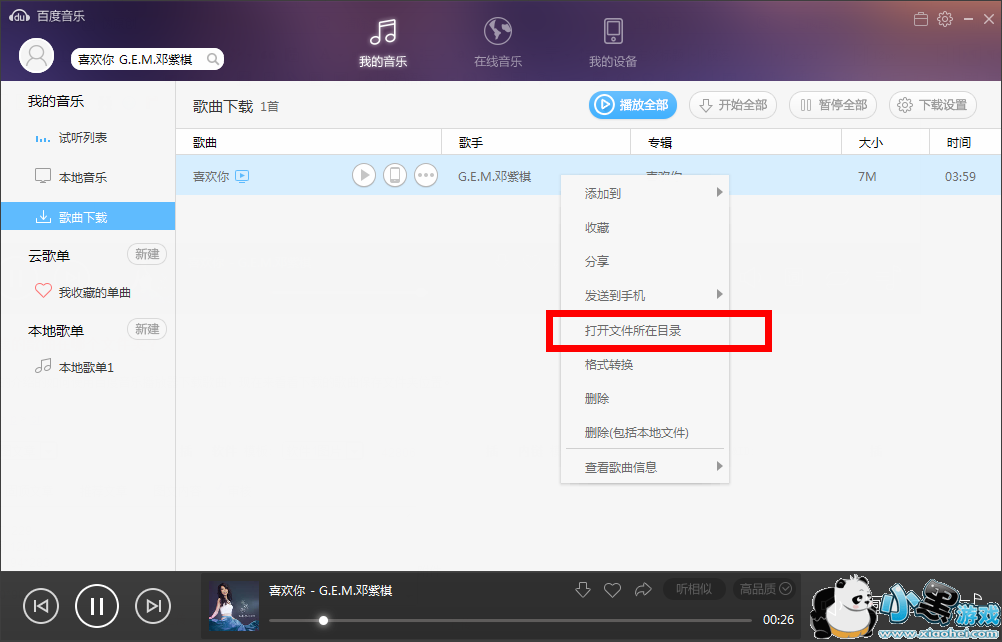Share the current song via the arrow icon
This screenshot has width=1002, height=642.
(643, 590)
